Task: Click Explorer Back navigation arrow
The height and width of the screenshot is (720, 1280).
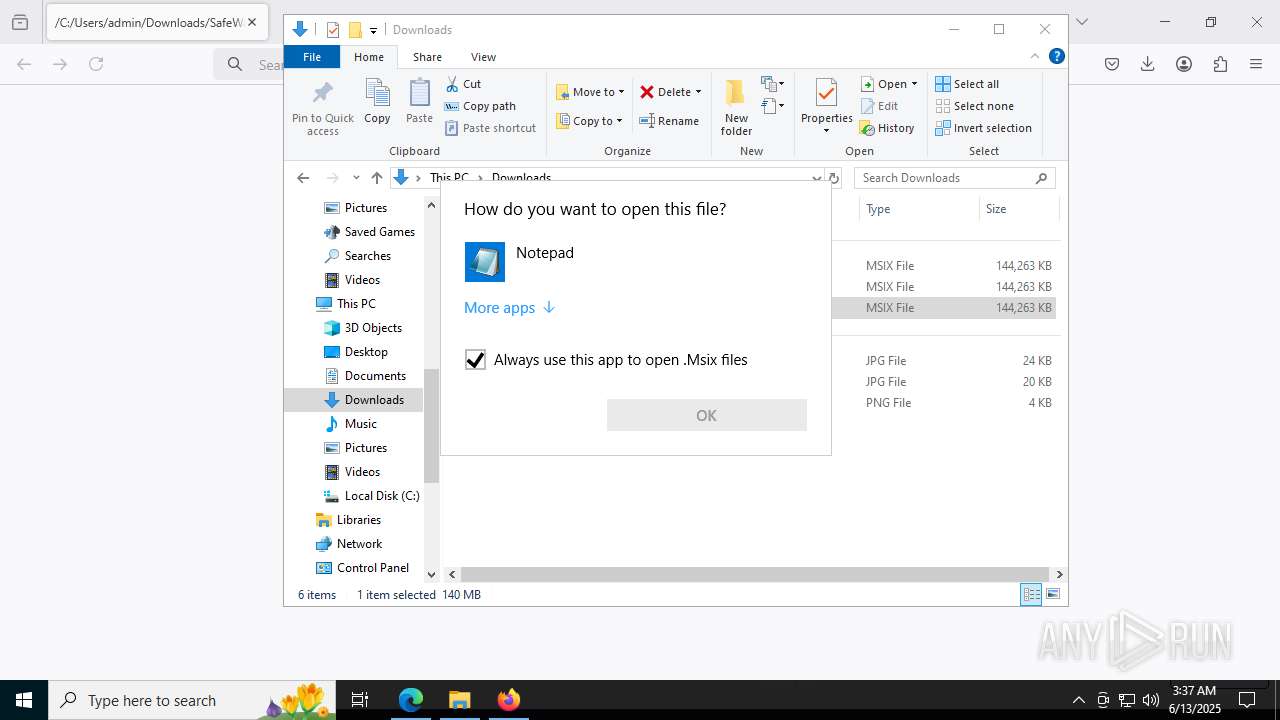Action: click(x=303, y=178)
